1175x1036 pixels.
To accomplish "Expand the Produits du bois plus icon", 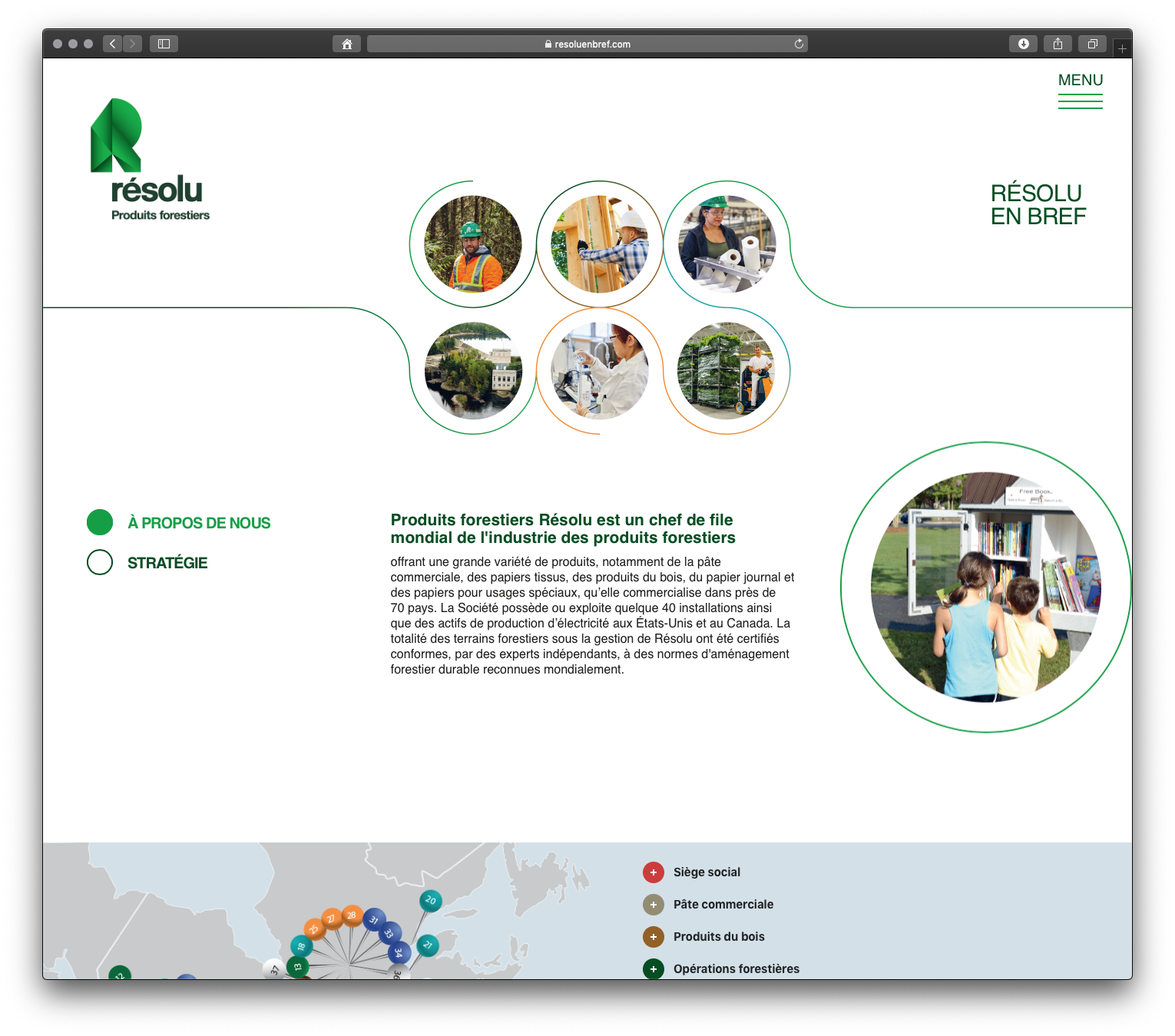I will (654, 937).
